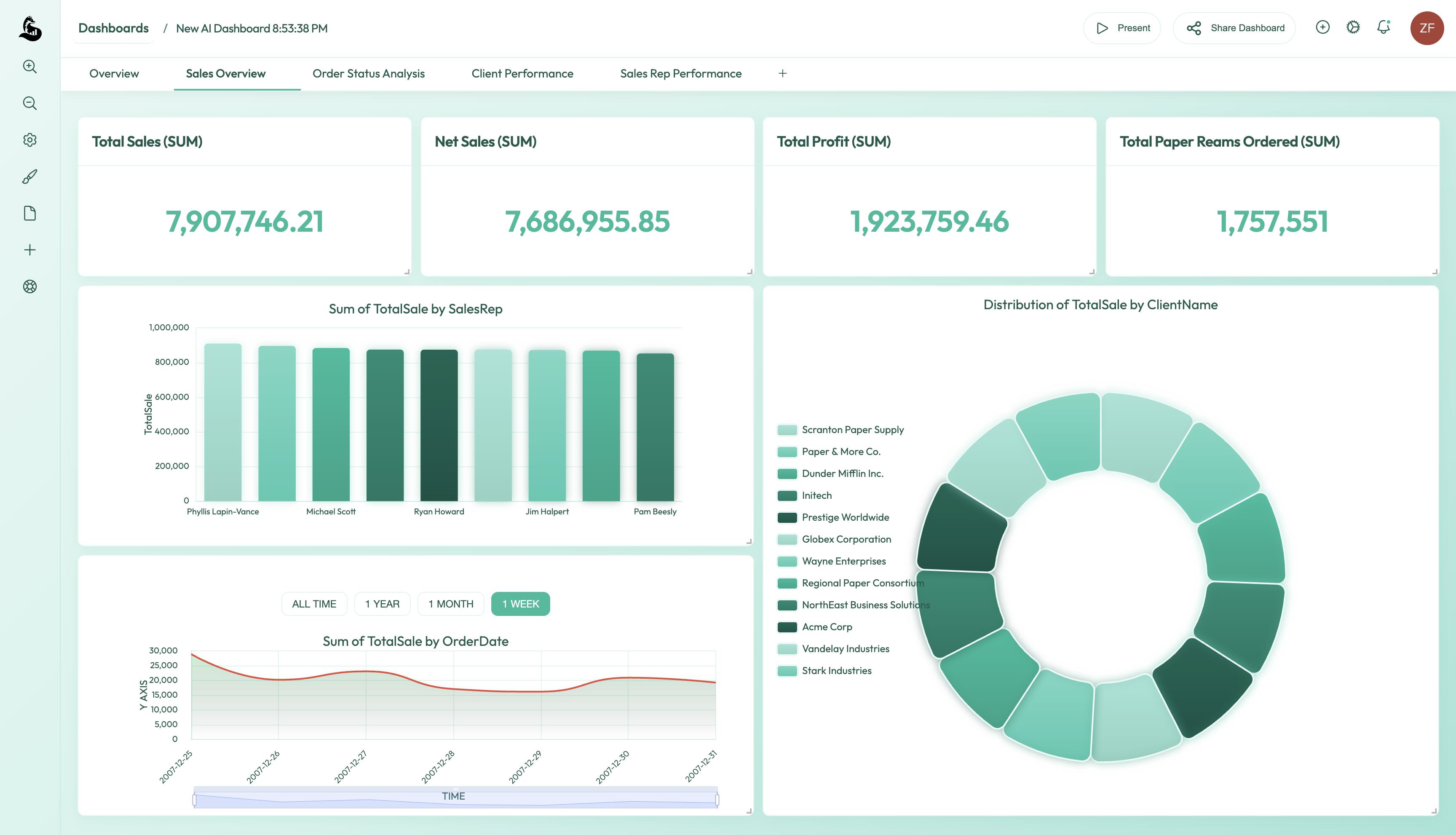
Task: Open the Client Performance tab
Action: pyautogui.click(x=522, y=73)
